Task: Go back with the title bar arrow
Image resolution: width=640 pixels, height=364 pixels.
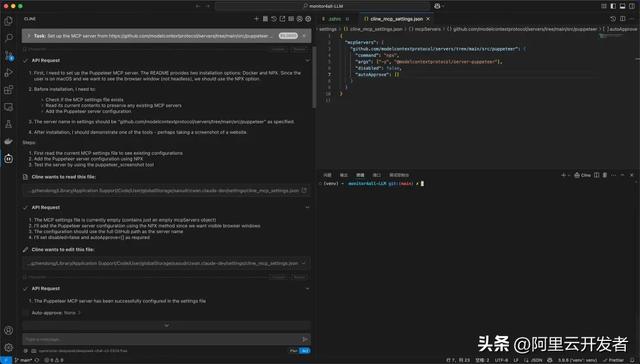Action: 198,6
